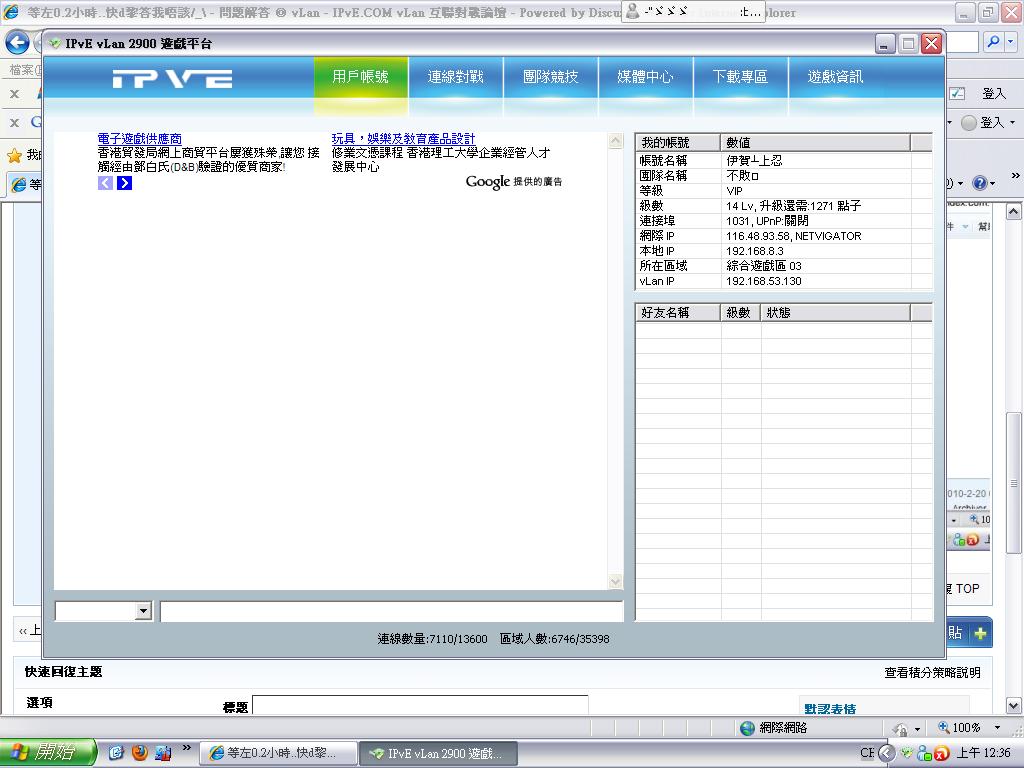This screenshot has height=768, width=1024.
Task: Select the 1031, UPnP:關閉 value
Action: pyautogui.click(x=767, y=221)
